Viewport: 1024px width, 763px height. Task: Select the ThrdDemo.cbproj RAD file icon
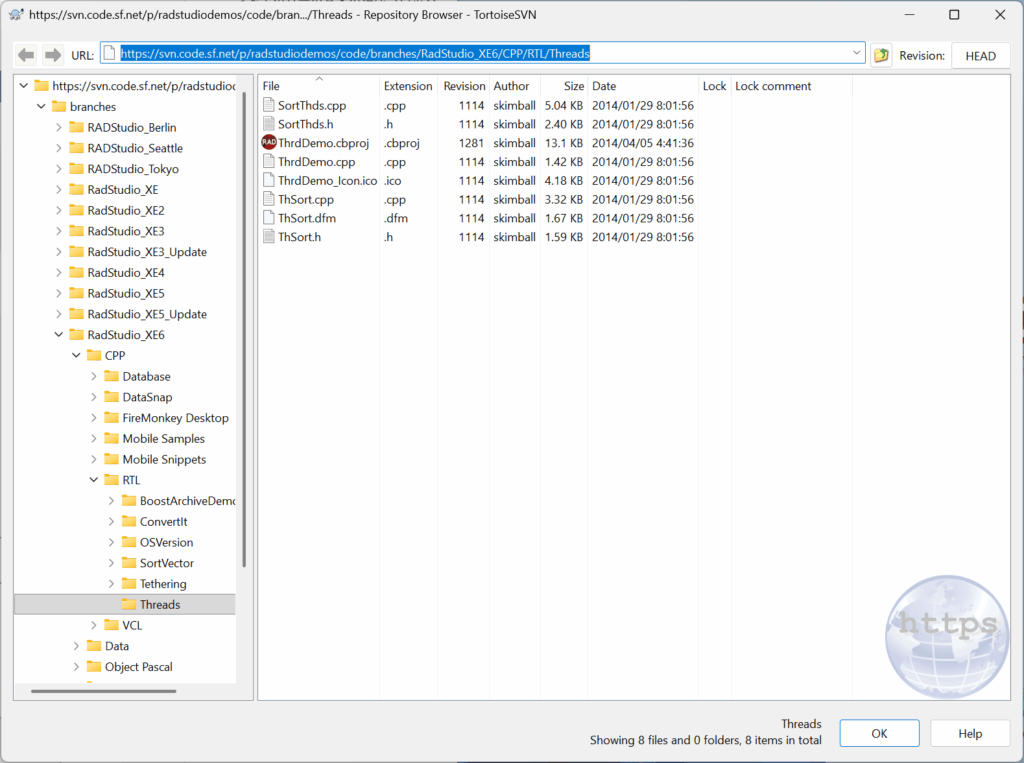(x=268, y=143)
